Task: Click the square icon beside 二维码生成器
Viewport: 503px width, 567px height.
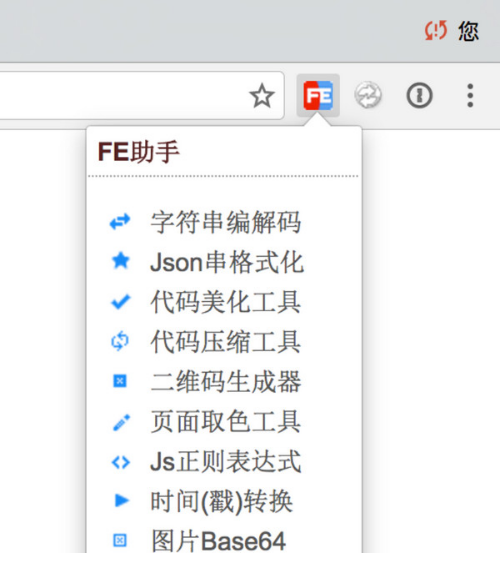Action: [120, 381]
